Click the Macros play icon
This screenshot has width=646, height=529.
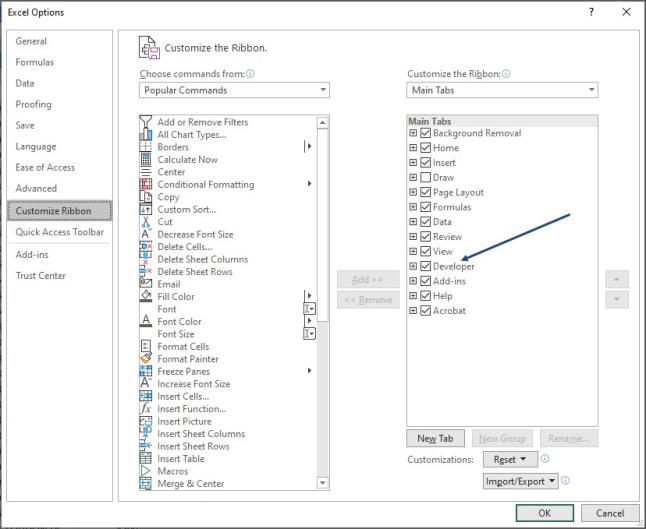[x=145, y=471]
